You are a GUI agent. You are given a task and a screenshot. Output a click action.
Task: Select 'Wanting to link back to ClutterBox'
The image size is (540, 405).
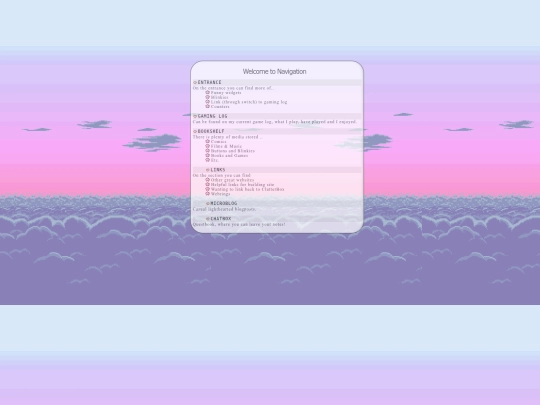point(247,189)
